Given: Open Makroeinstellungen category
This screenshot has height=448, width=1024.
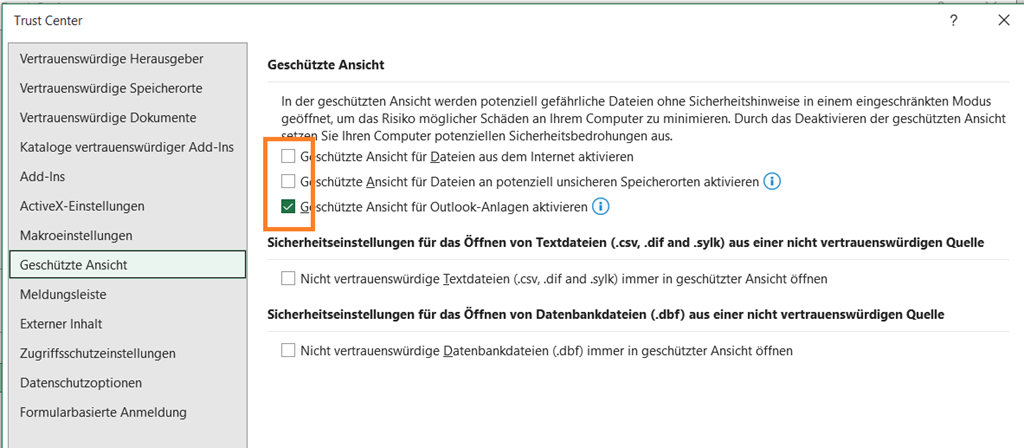Looking at the screenshot, I should pos(76,235).
